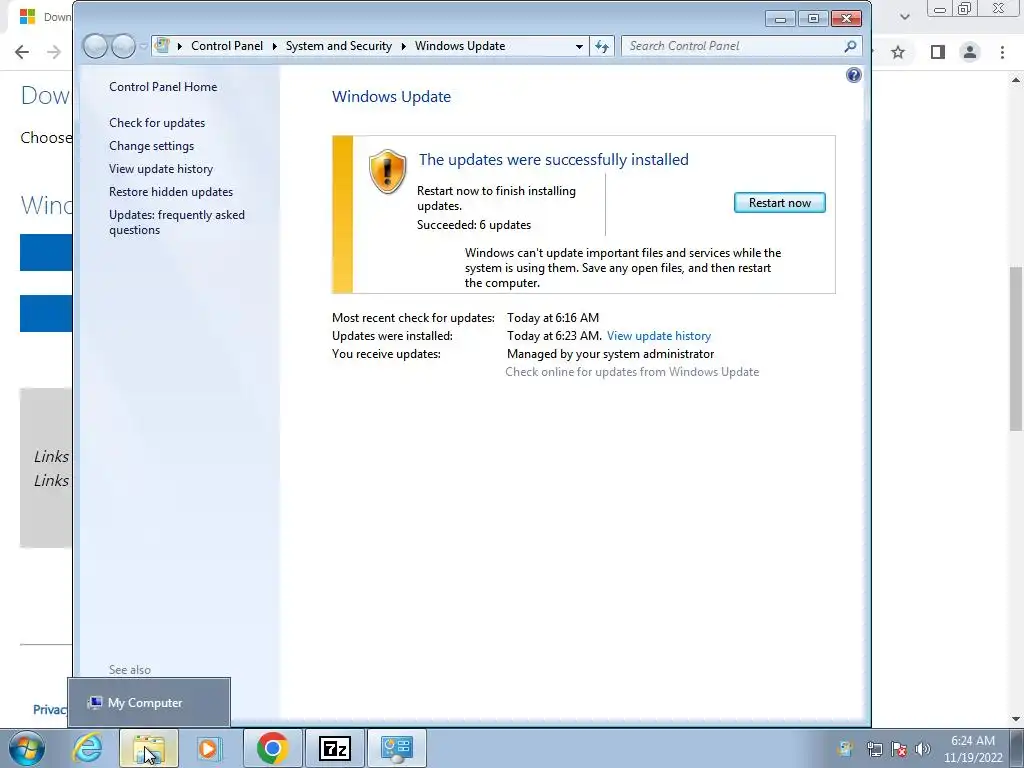Open the address bar history dropdown arrow
The width and height of the screenshot is (1024, 768).
(x=579, y=46)
